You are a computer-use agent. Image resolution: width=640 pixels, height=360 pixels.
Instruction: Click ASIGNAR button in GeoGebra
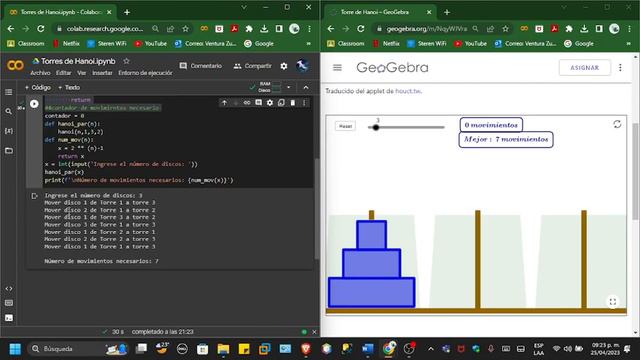[584, 67]
